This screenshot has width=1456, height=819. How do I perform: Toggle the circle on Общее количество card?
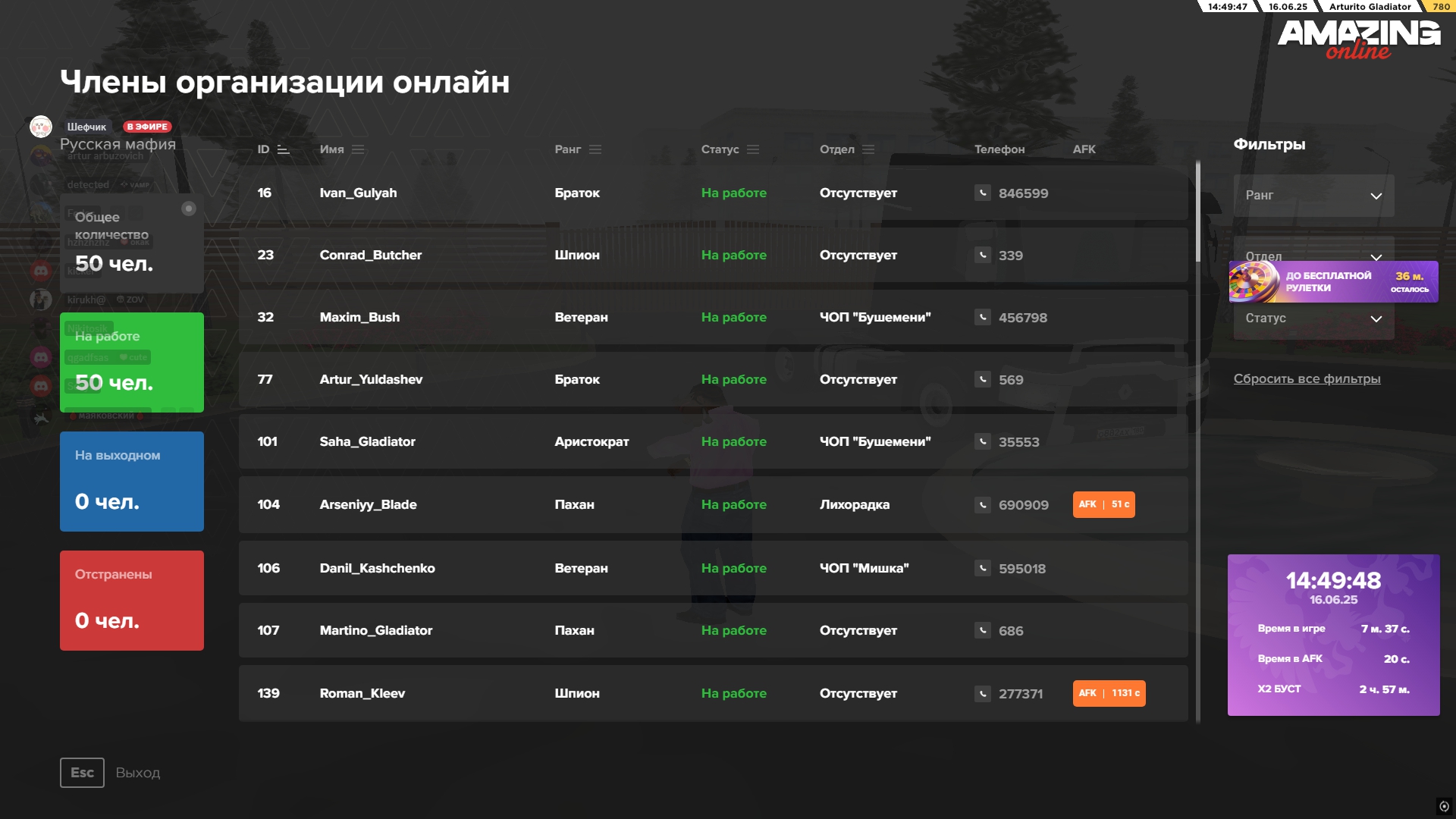tap(189, 209)
